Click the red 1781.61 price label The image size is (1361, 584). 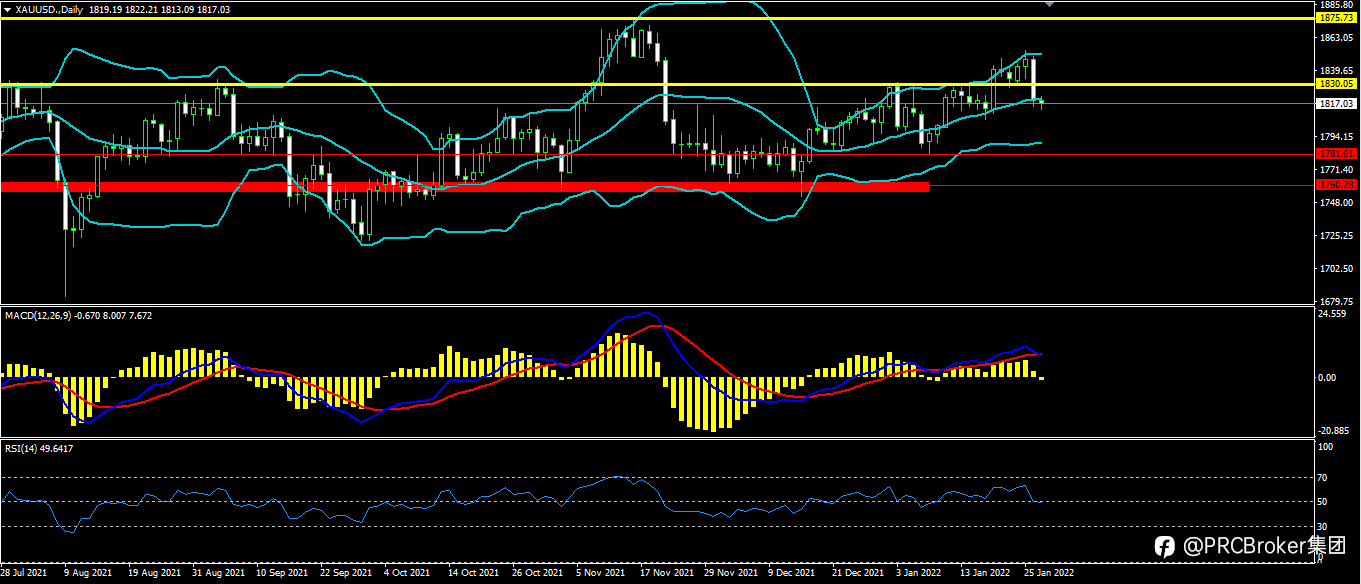pos(1336,154)
